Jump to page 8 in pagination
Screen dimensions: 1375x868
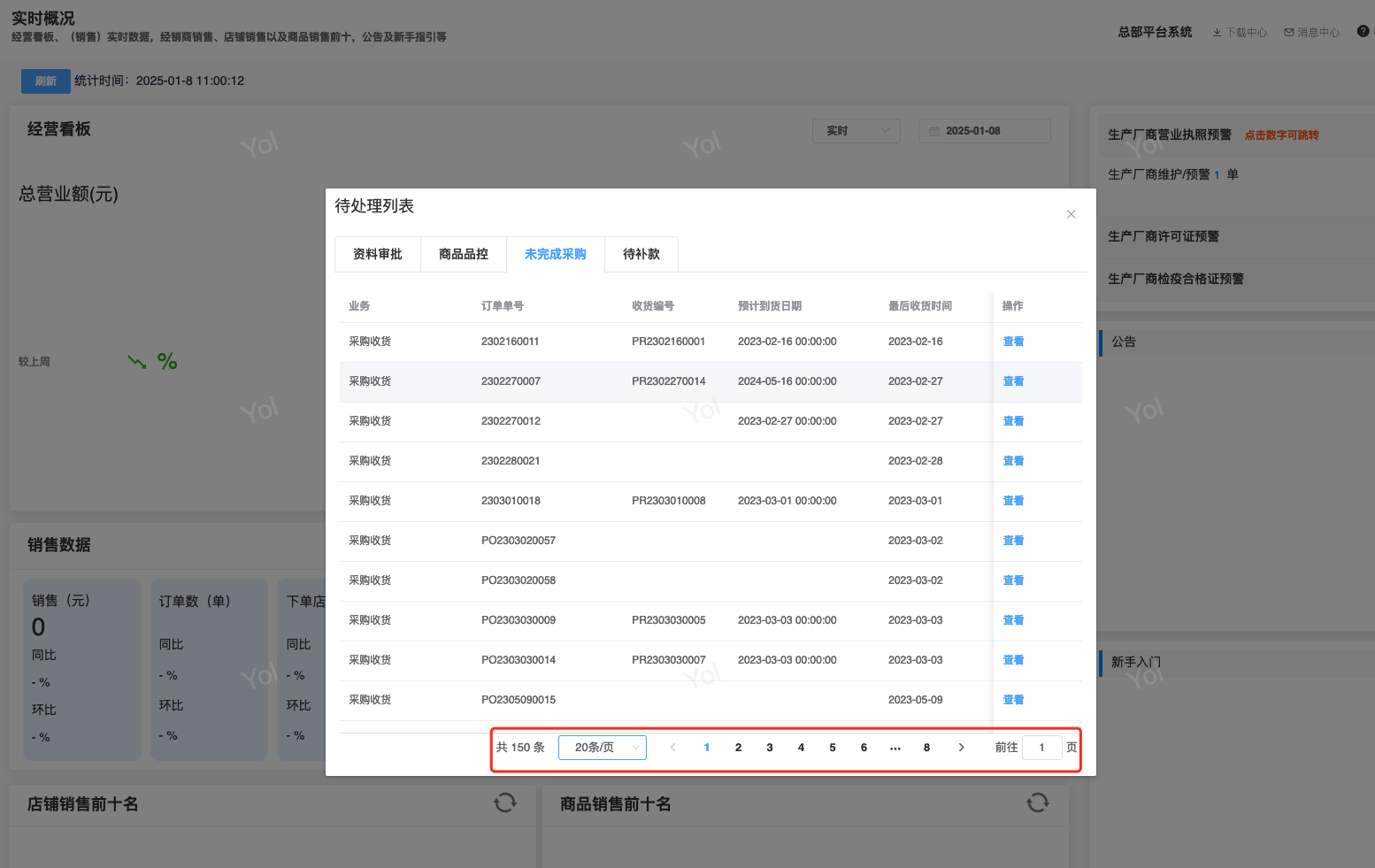pyautogui.click(x=926, y=748)
